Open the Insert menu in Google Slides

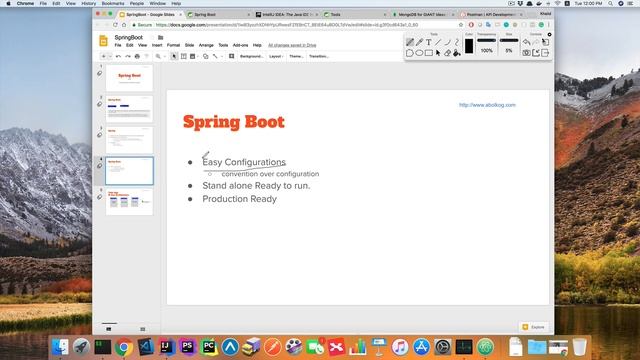[x=157, y=45]
